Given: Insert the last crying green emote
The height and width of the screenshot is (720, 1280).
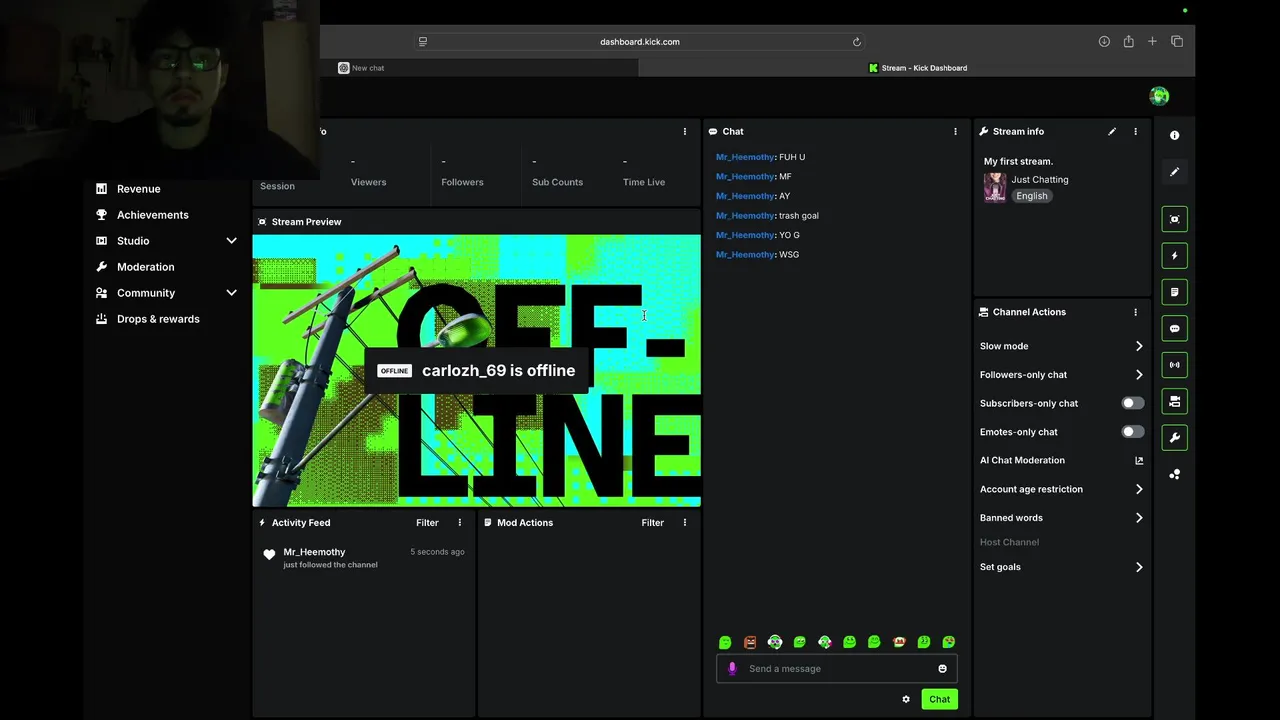Looking at the screenshot, I should 949,642.
